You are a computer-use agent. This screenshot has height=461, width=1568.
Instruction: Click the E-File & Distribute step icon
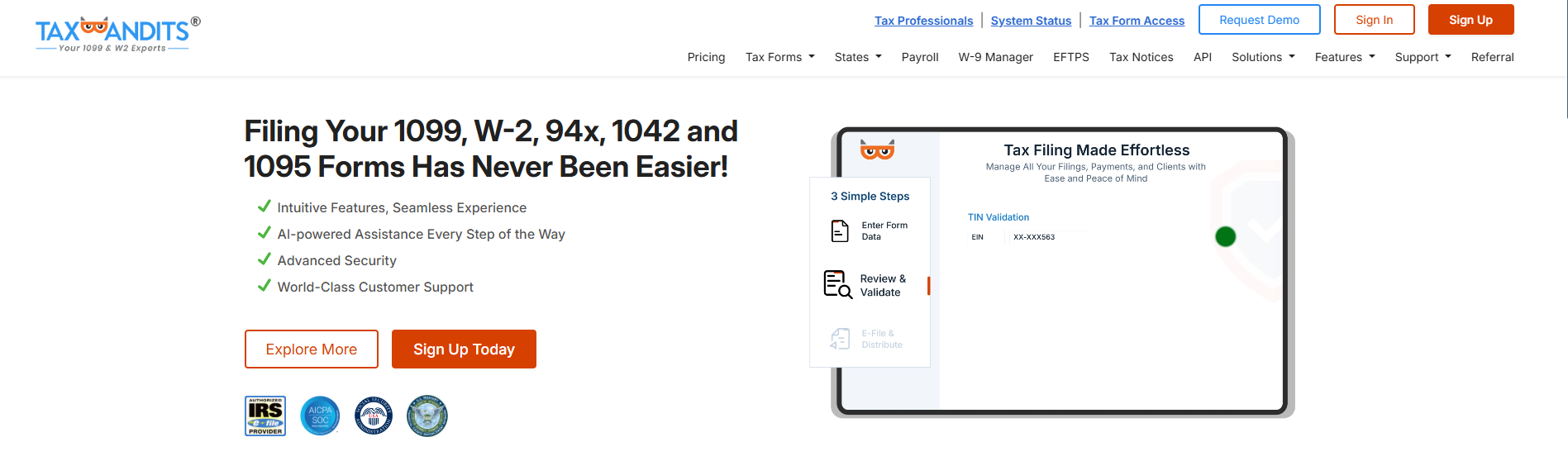tap(840, 339)
